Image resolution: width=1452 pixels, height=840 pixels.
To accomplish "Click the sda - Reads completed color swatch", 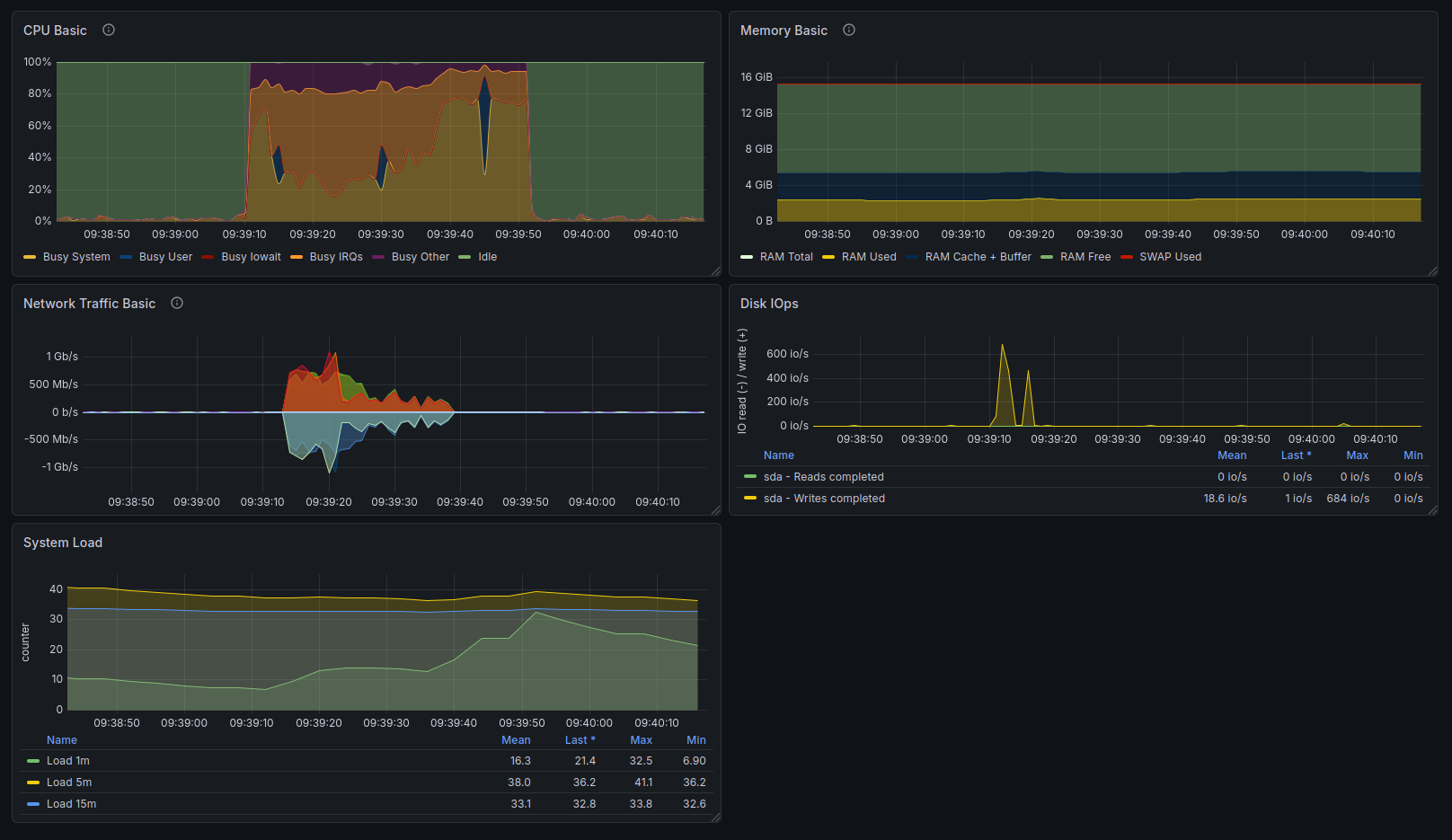I will (x=750, y=477).
